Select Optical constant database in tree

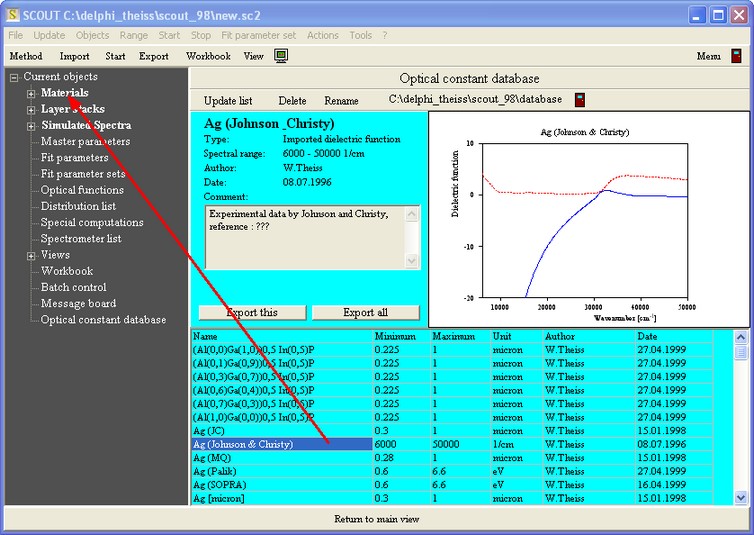pyautogui.click(x=103, y=320)
